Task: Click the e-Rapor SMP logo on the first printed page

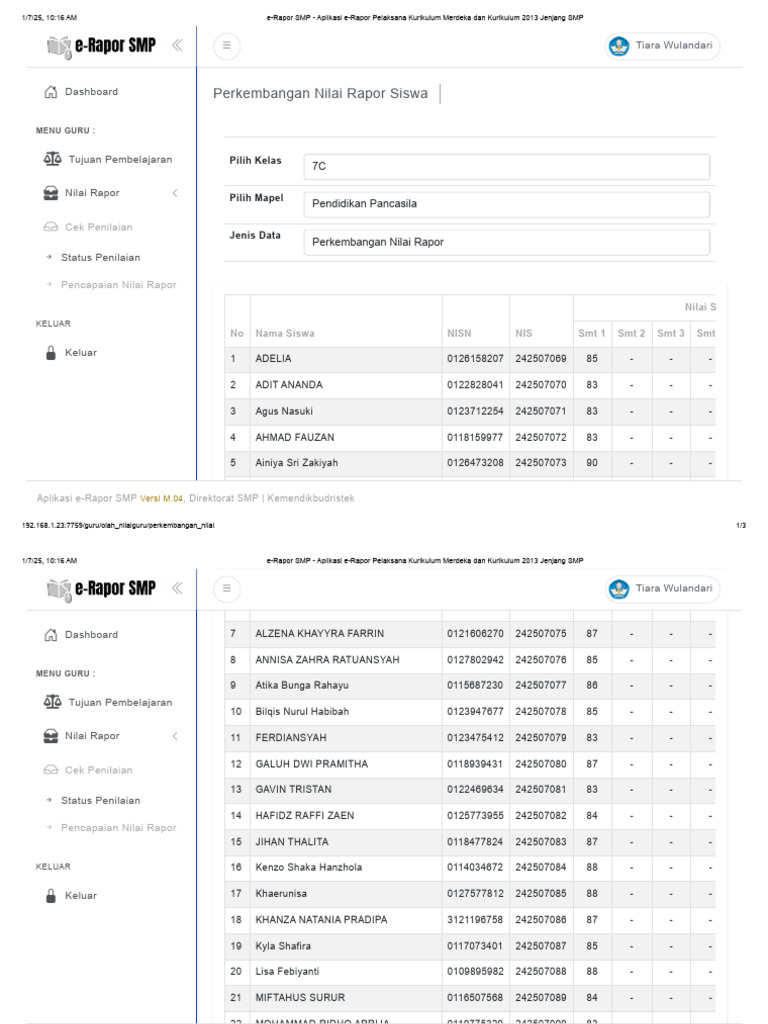Action: coord(101,46)
